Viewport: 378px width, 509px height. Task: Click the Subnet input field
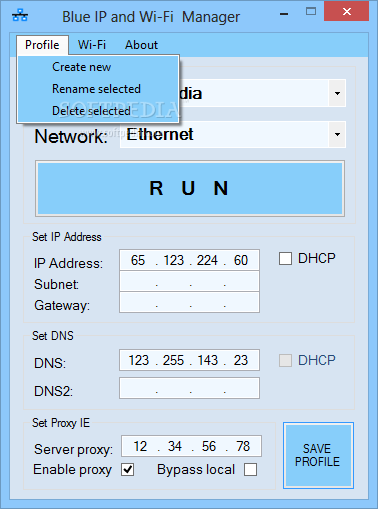(x=189, y=281)
